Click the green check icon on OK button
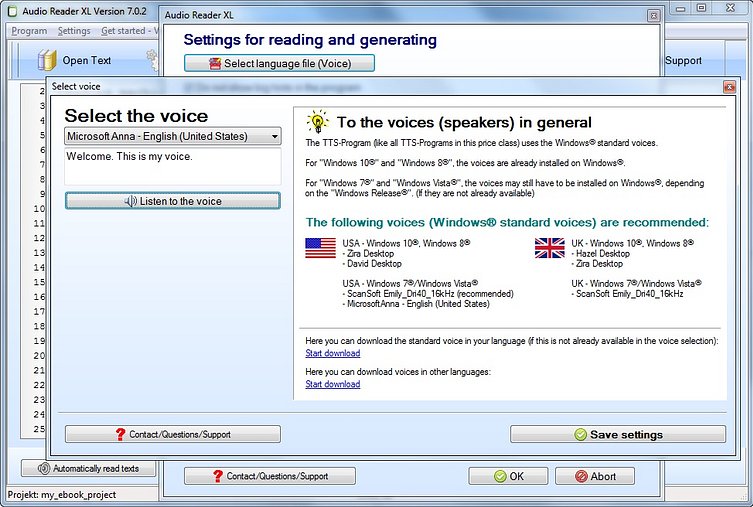The image size is (753, 507). (500, 476)
